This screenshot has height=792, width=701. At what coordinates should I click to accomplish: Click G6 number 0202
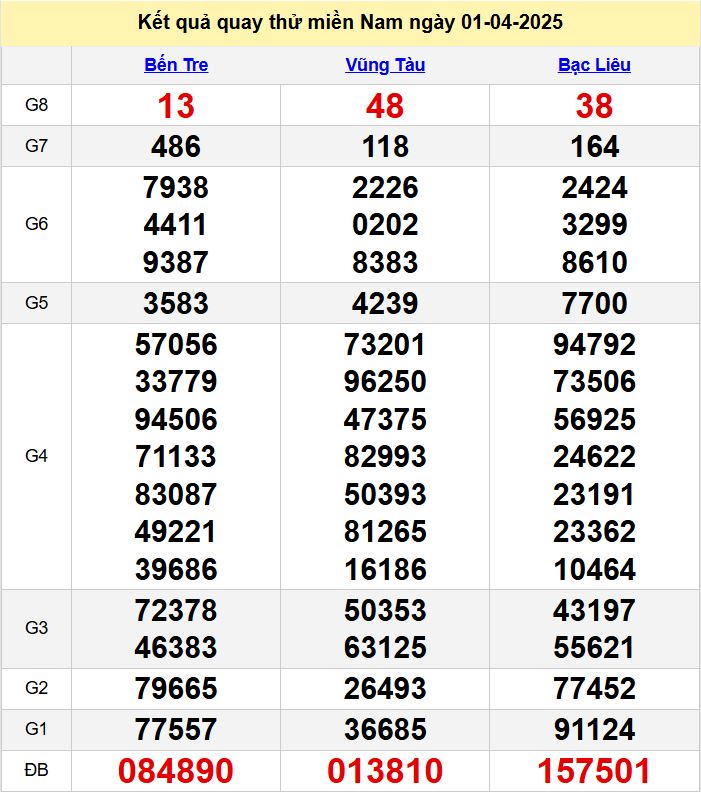(x=385, y=225)
